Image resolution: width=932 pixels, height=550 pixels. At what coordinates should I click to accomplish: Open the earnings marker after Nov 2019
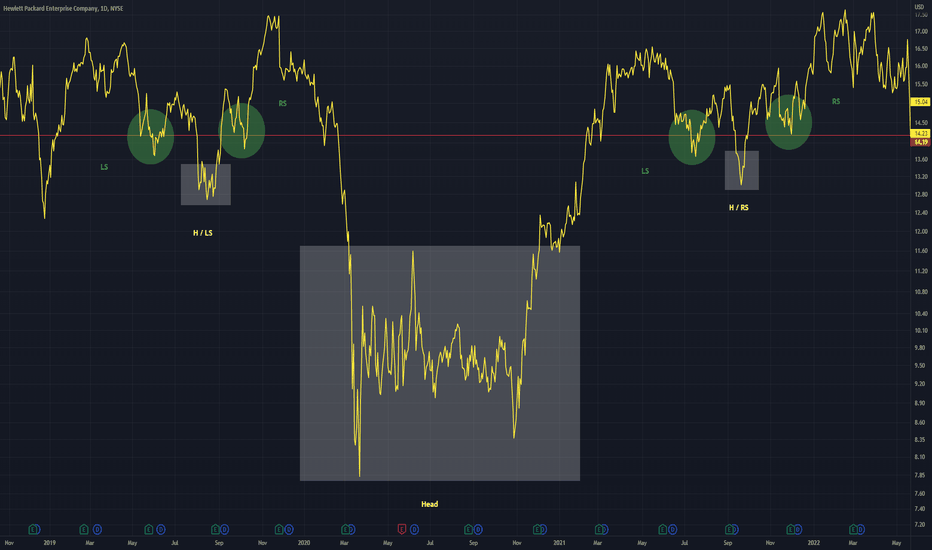tap(279, 529)
